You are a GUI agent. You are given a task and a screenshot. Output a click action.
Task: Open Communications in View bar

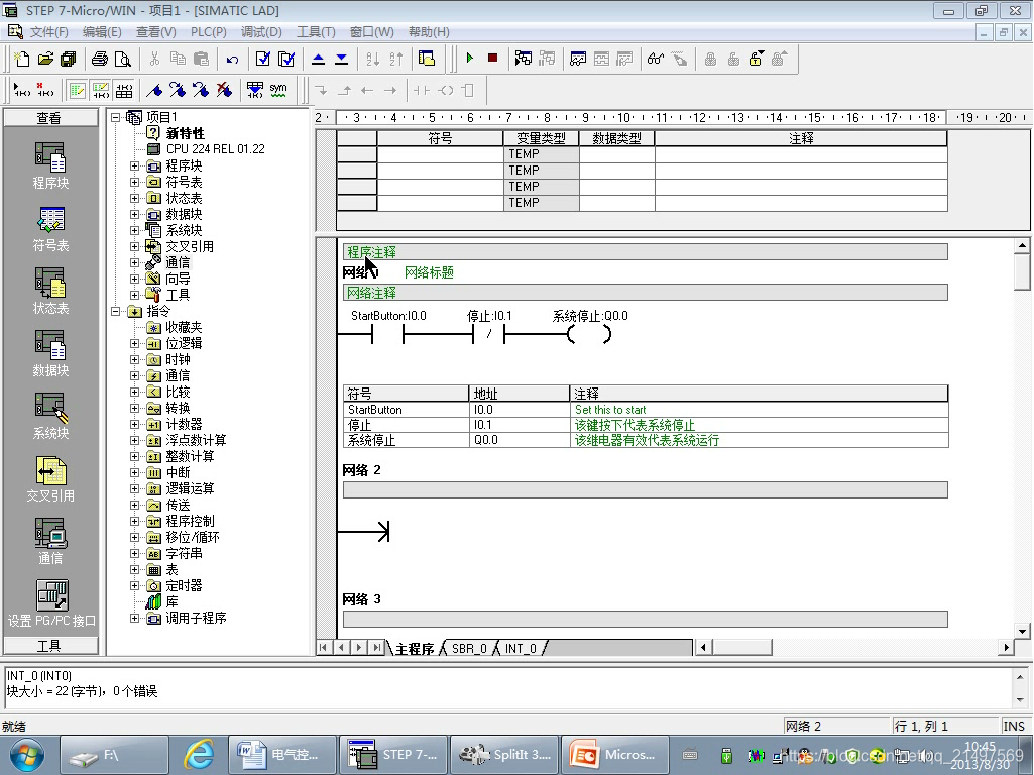coord(51,541)
